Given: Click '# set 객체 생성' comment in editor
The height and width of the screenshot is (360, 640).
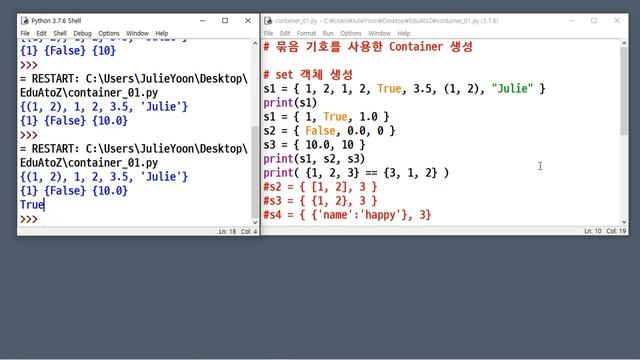Looking at the screenshot, I should tap(308, 75).
